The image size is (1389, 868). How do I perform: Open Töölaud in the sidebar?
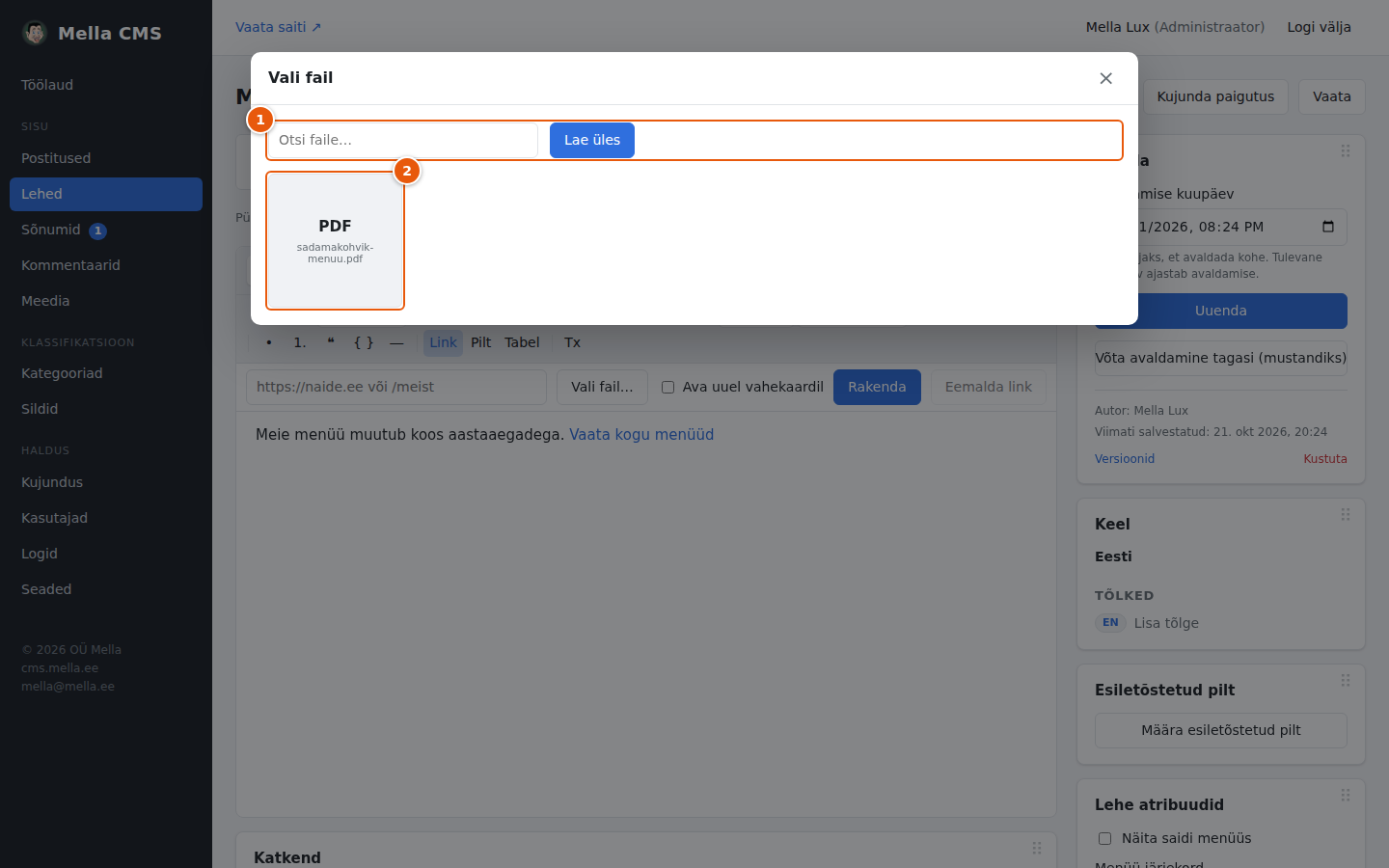tap(106, 85)
